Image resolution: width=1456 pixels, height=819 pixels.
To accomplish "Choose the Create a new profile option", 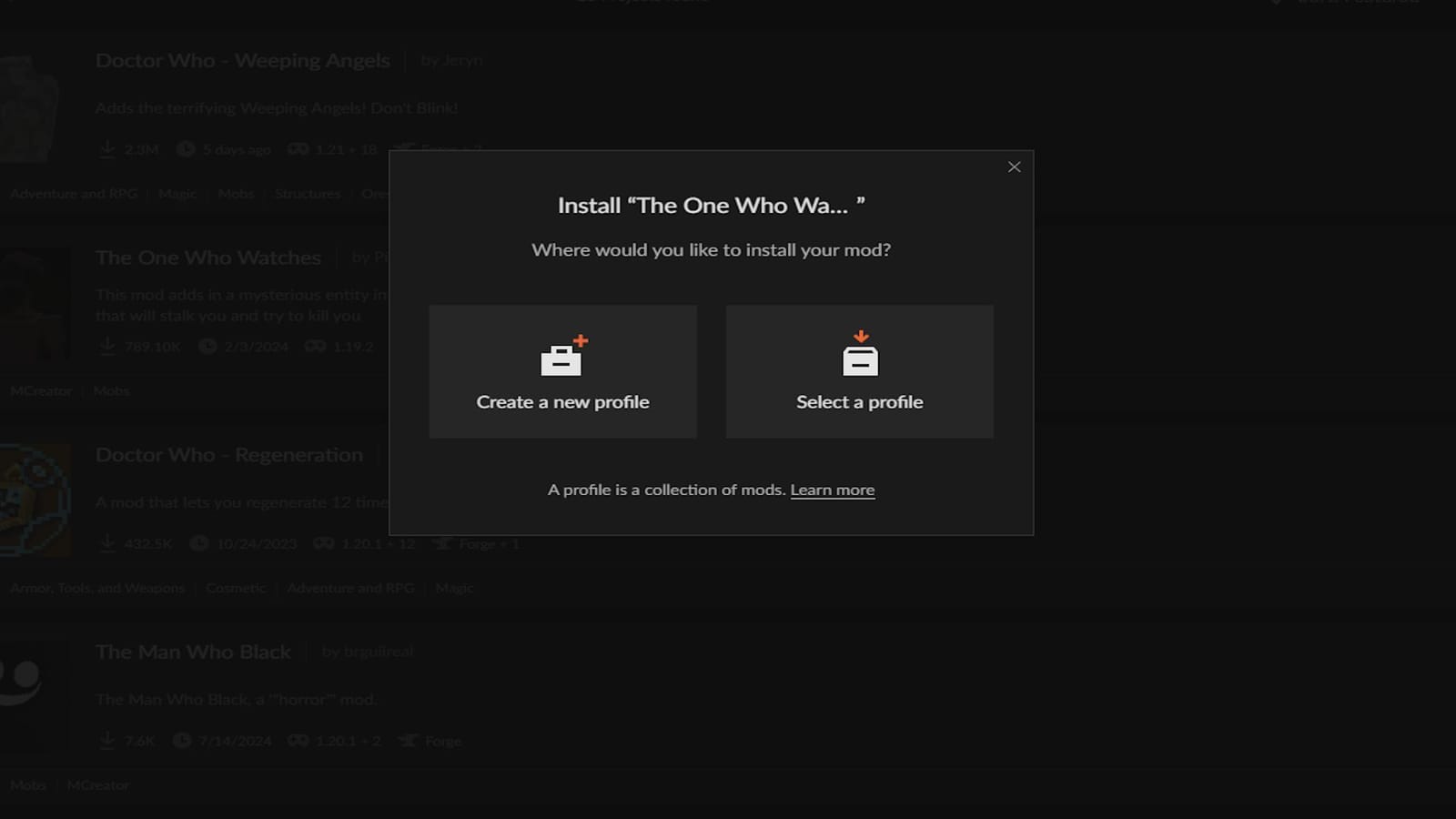I will pos(561,371).
